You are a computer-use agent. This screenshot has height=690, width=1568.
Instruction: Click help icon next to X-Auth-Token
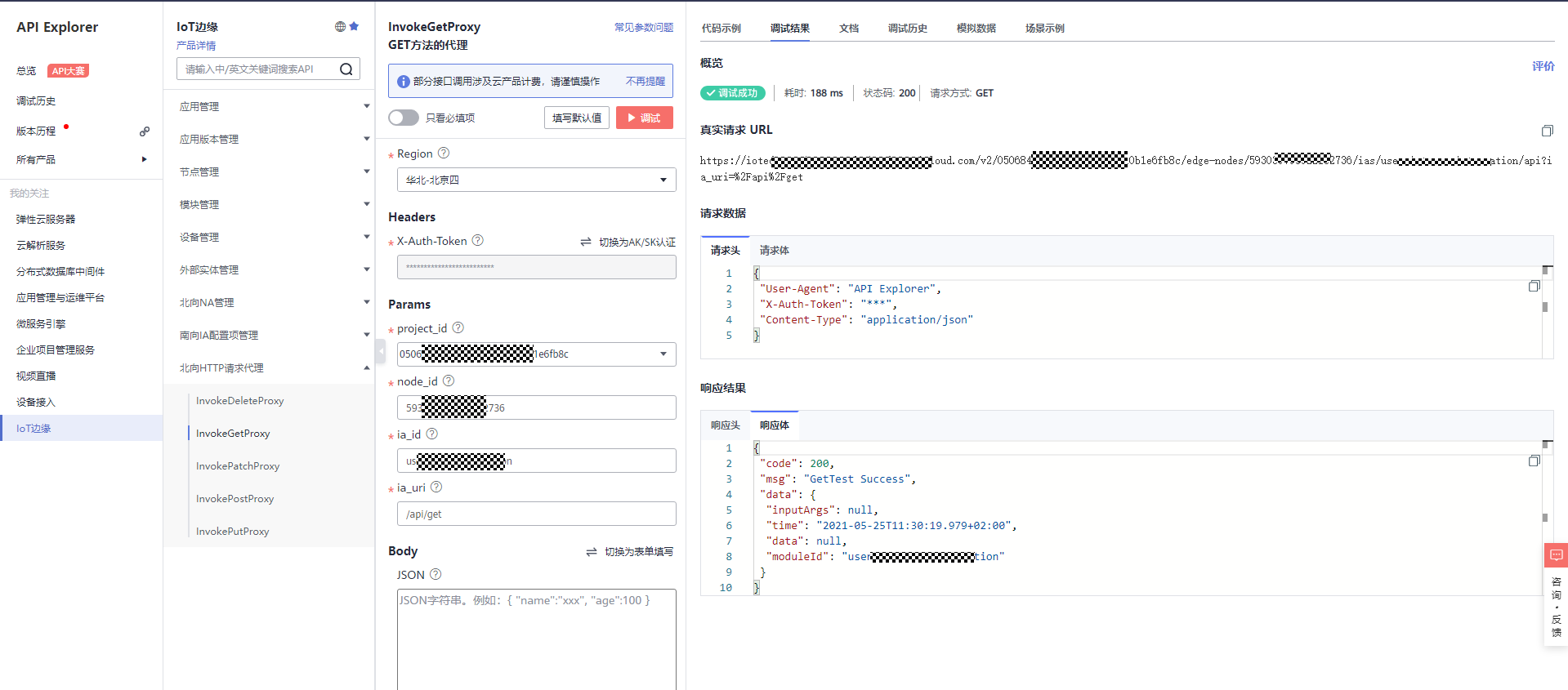coord(478,240)
